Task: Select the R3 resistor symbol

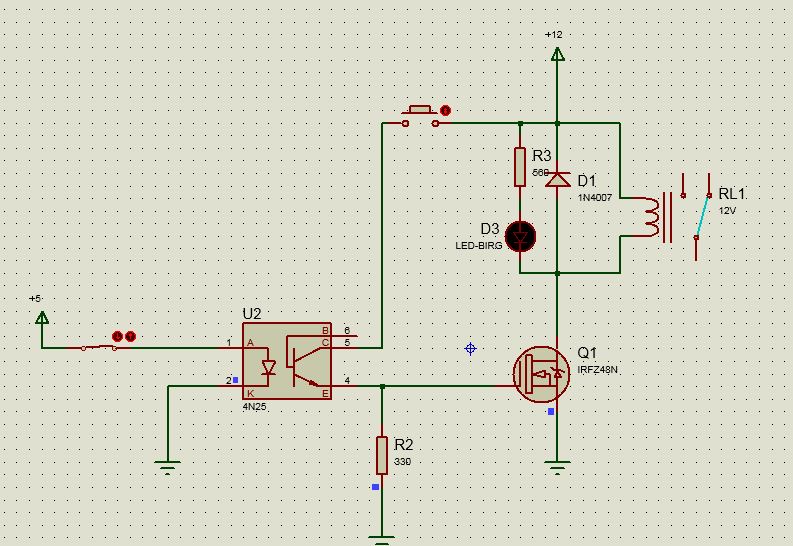Action: 520,167
